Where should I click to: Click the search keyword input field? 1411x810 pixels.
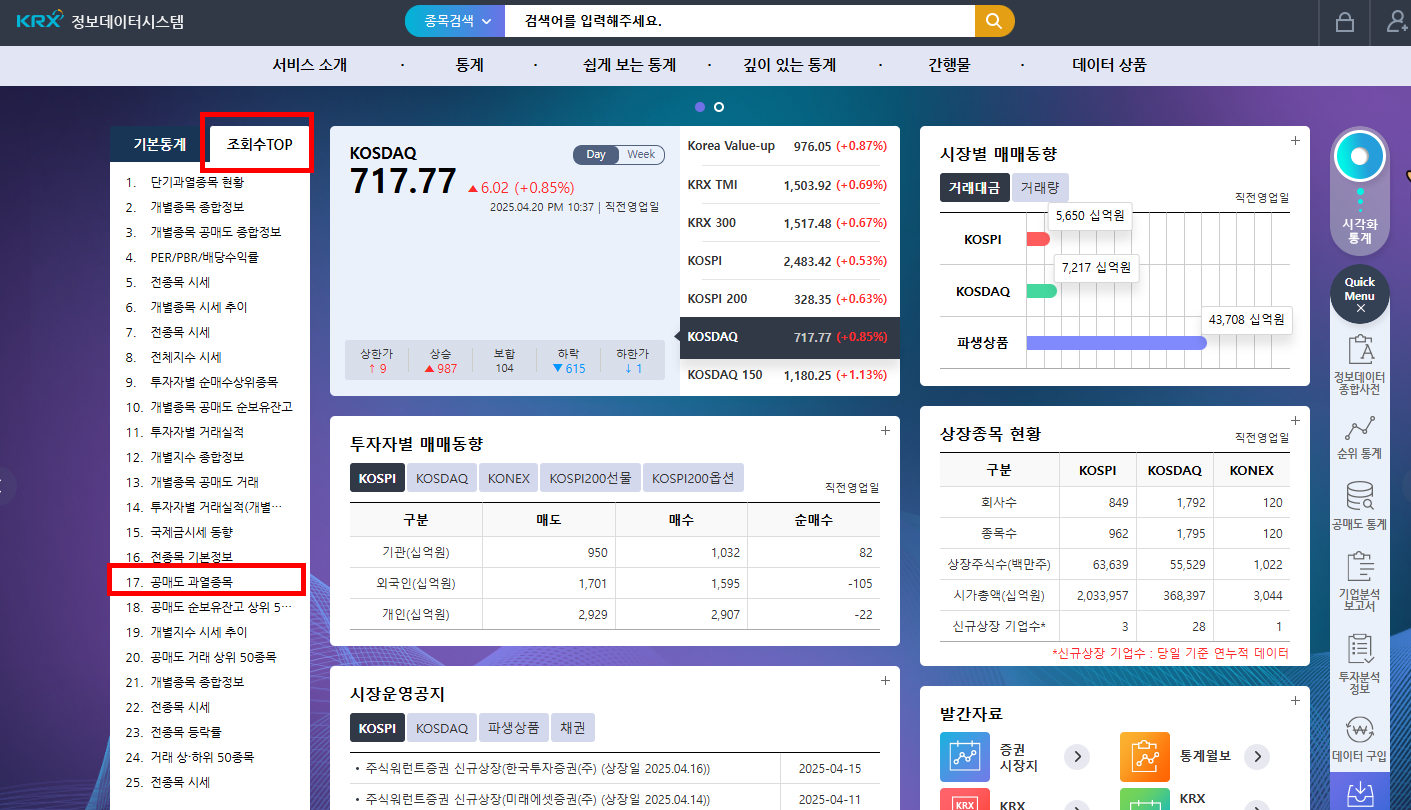(740, 21)
